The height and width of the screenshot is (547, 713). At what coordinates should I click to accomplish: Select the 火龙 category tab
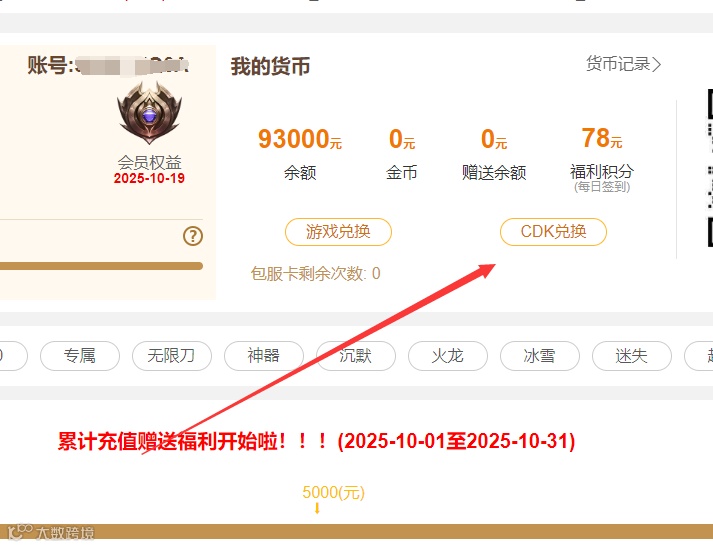click(x=447, y=356)
